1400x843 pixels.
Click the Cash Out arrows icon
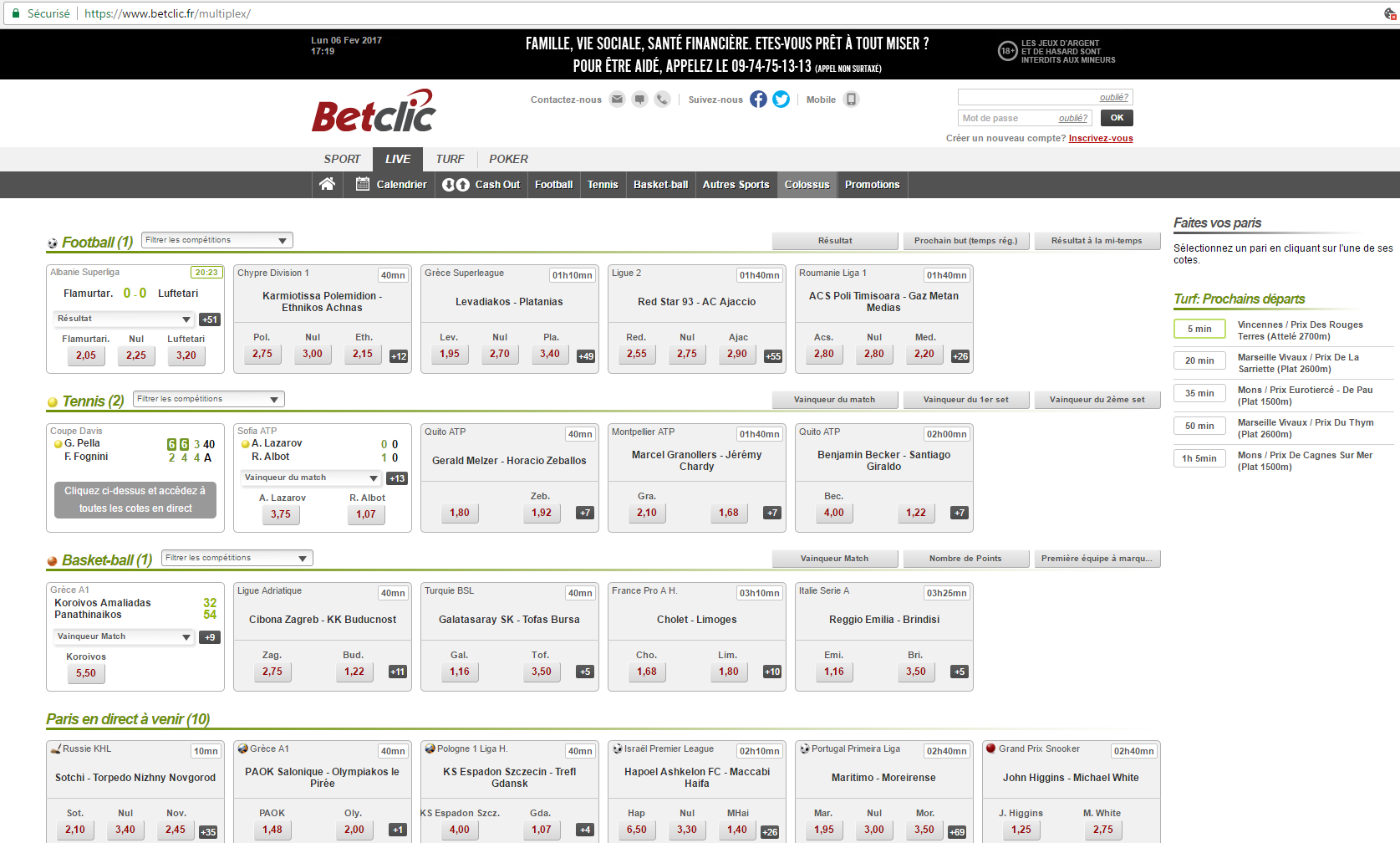456,185
